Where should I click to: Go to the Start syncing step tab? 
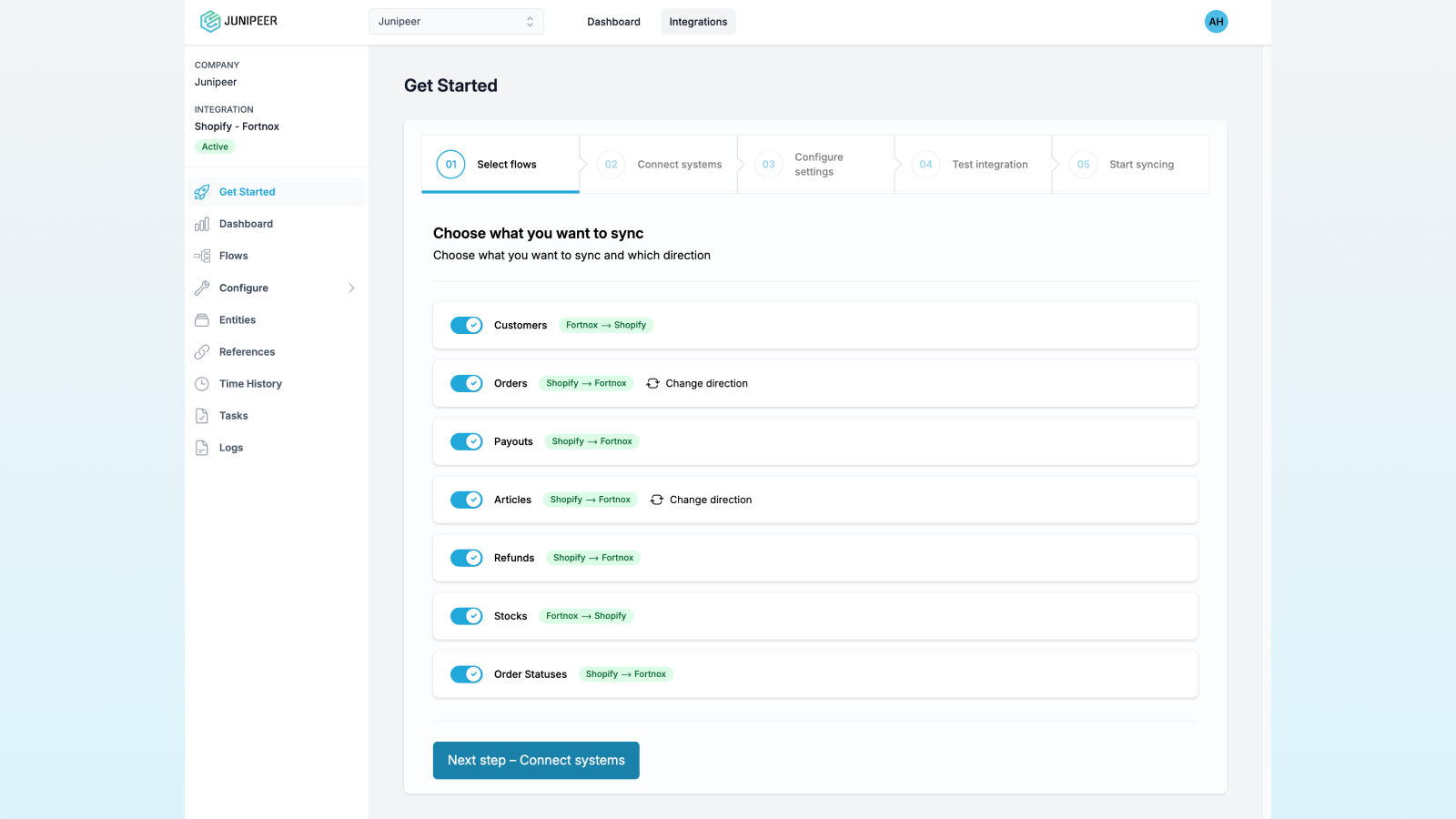(x=1131, y=165)
